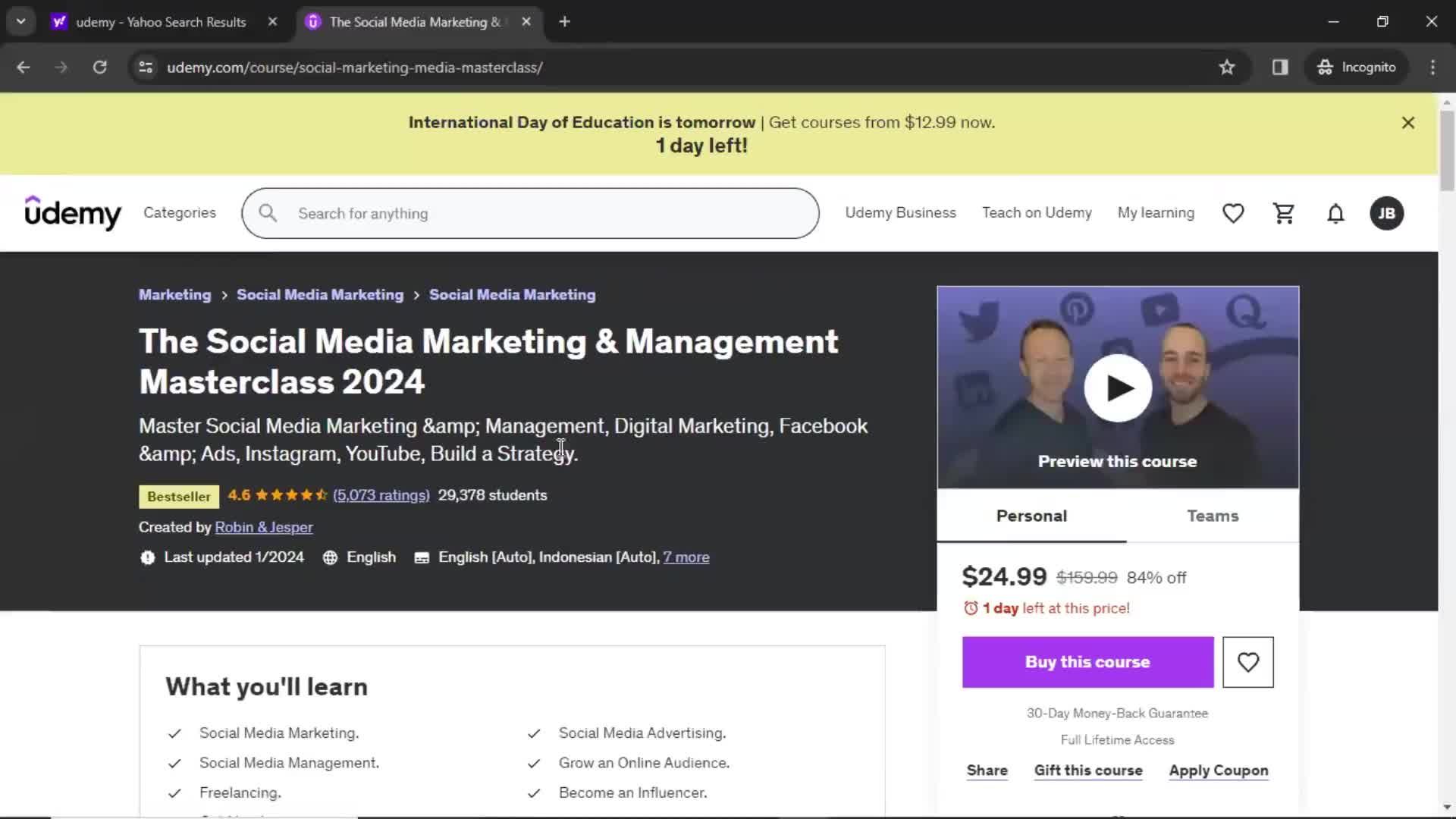Open the shopping cart icon
This screenshot has width=1456, height=819.
[1284, 213]
